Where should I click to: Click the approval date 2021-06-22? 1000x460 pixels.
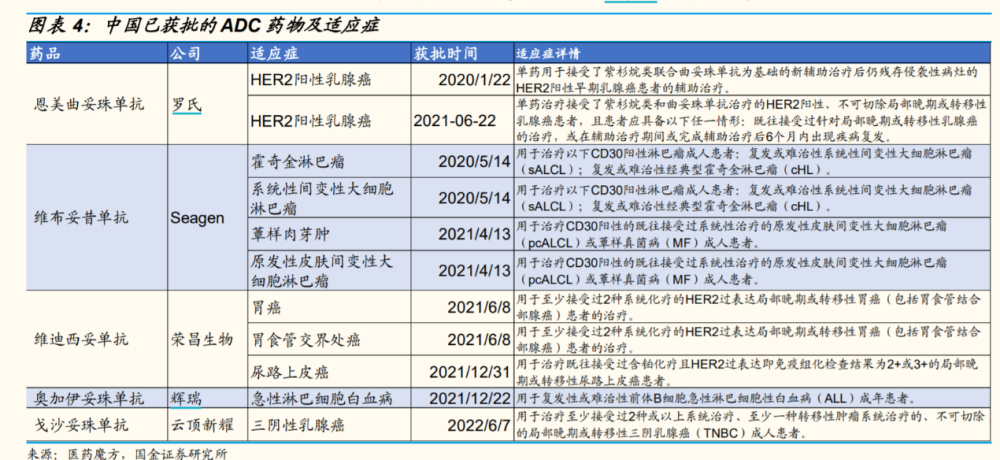(x=454, y=121)
